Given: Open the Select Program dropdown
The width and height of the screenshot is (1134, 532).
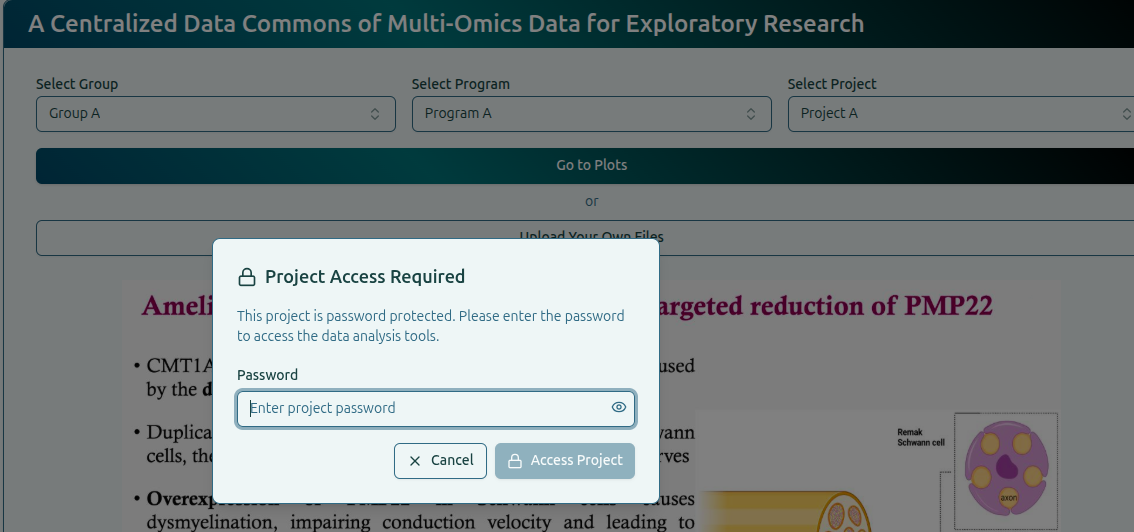Looking at the screenshot, I should pos(592,113).
